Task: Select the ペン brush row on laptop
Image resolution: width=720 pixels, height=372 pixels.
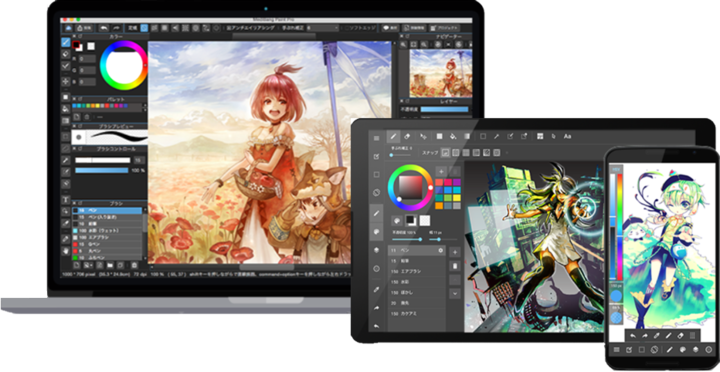Action: tap(107, 210)
